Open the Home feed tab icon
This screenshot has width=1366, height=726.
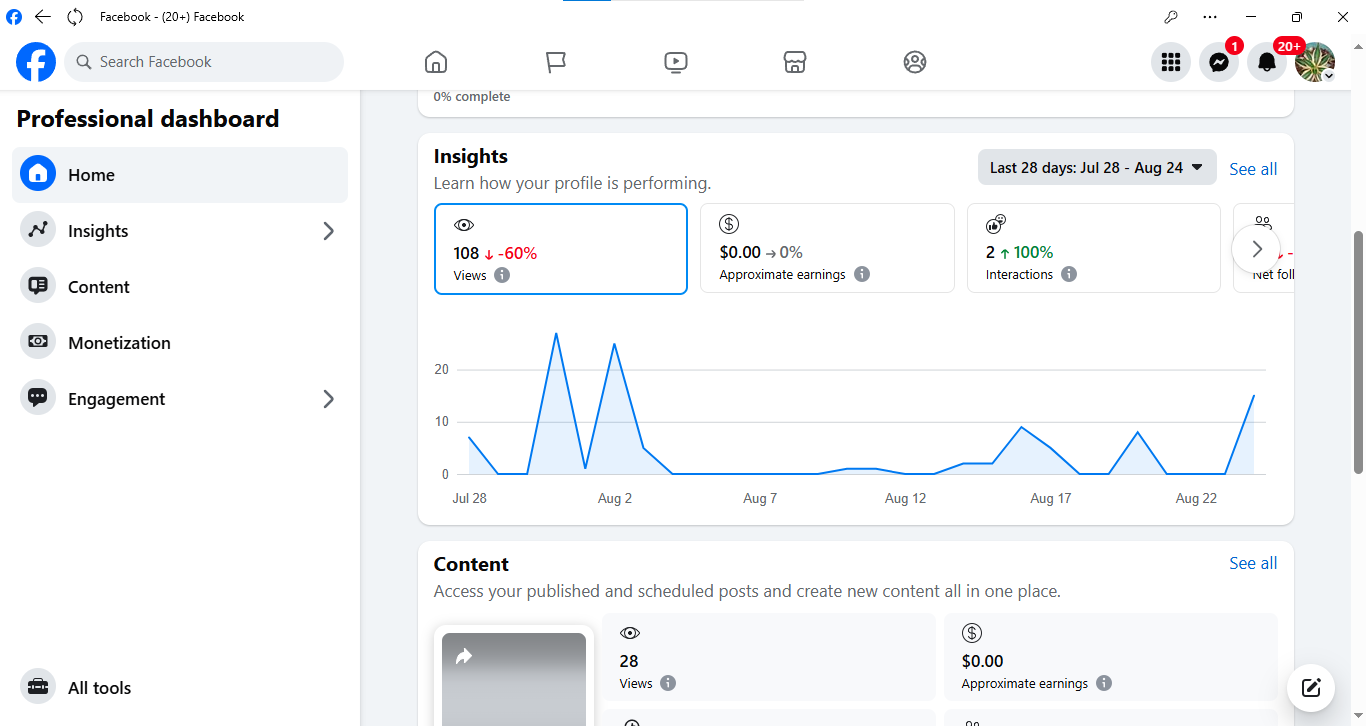click(436, 62)
